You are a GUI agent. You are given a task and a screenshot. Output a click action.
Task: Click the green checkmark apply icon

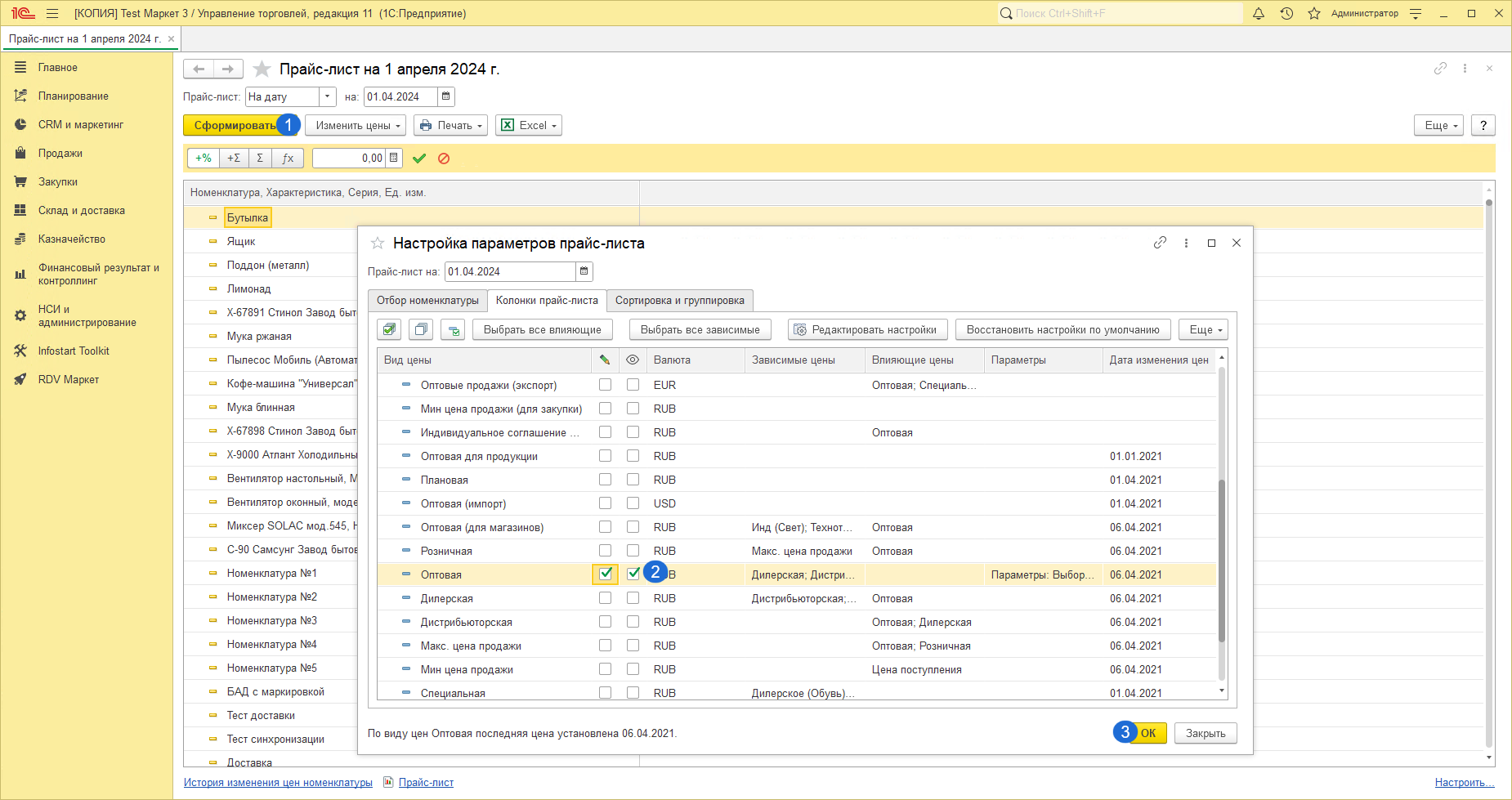tap(419, 159)
